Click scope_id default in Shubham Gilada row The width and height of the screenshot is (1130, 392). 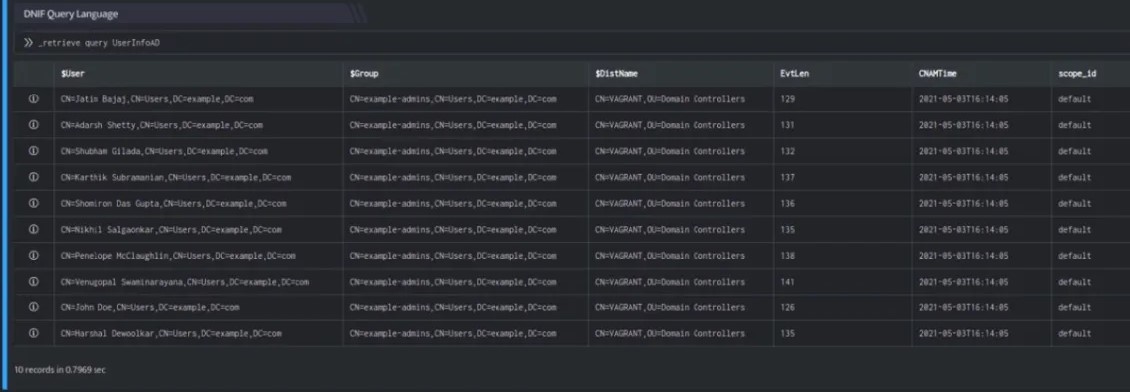(1075, 151)
